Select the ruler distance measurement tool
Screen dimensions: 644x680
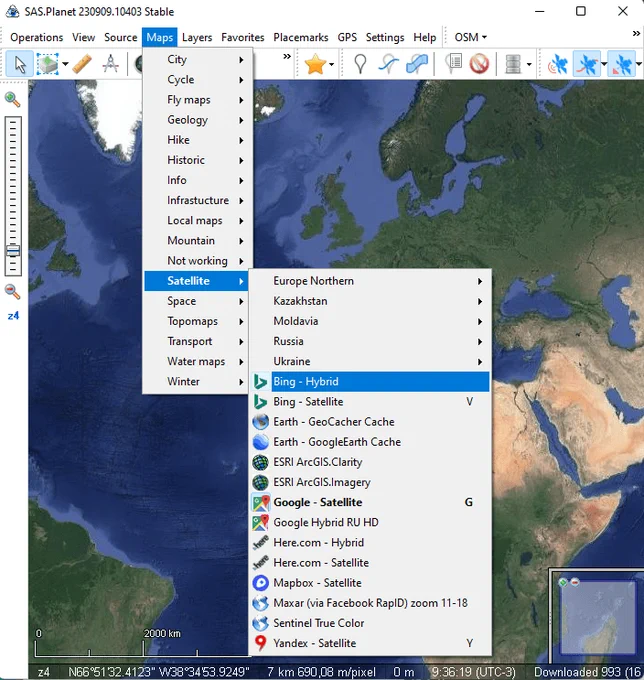coord(82,64)
